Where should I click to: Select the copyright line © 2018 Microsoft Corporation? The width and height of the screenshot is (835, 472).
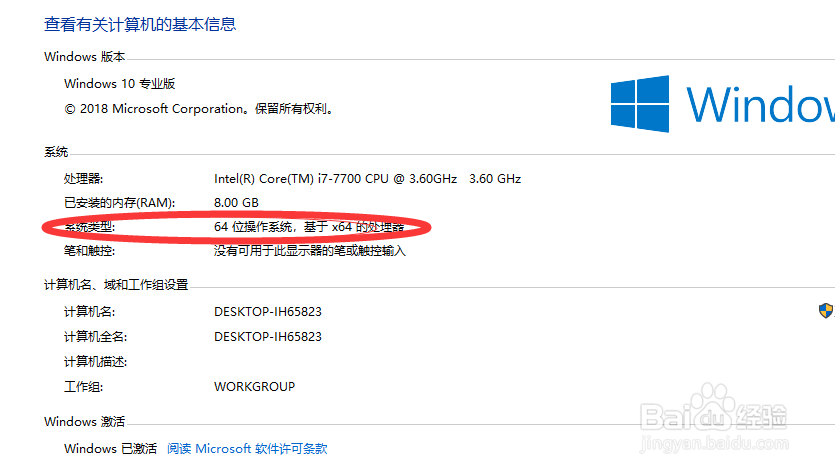pos(201,109)
